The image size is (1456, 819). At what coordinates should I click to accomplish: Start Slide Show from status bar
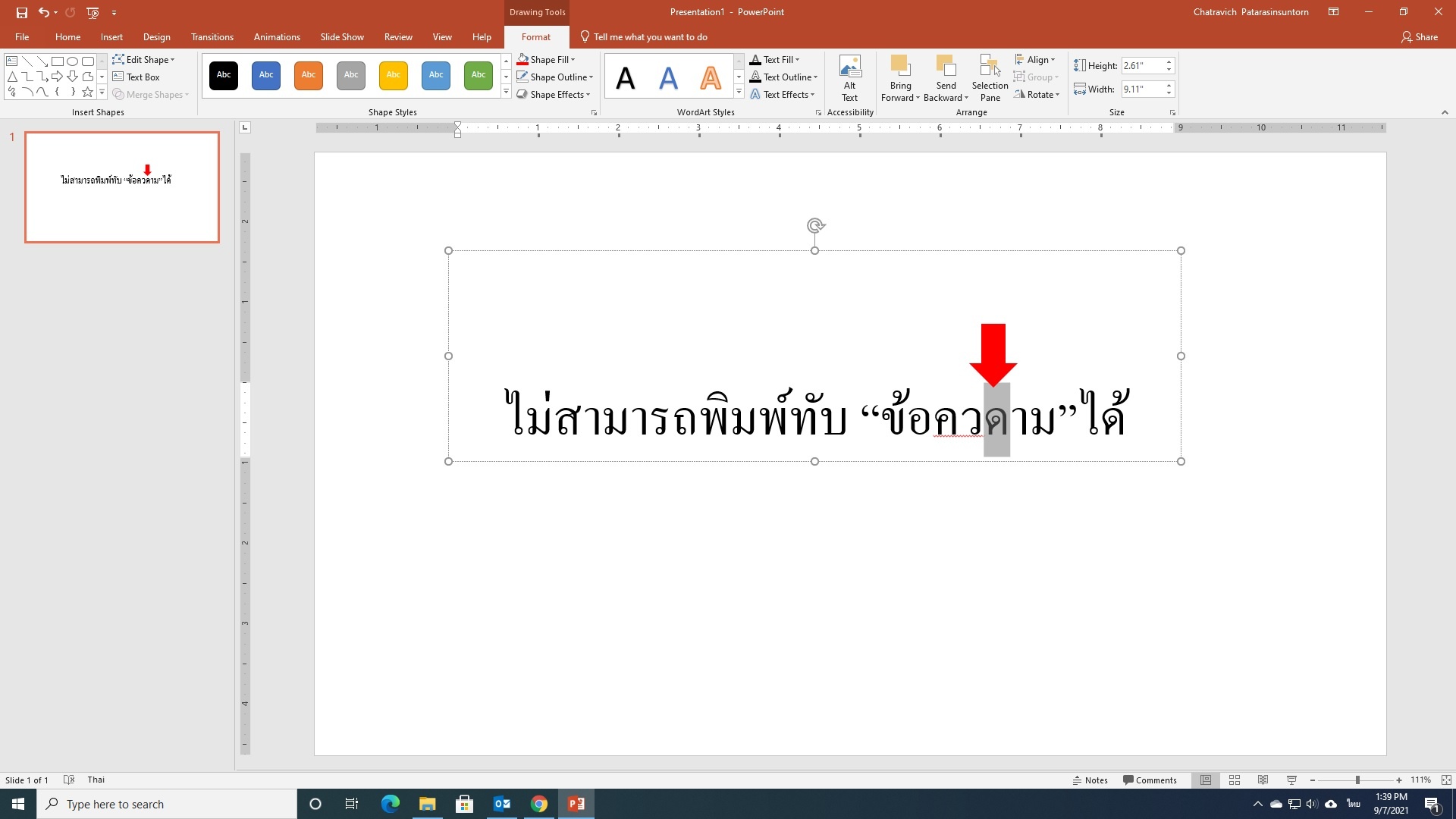click(x=1291, y=780)
